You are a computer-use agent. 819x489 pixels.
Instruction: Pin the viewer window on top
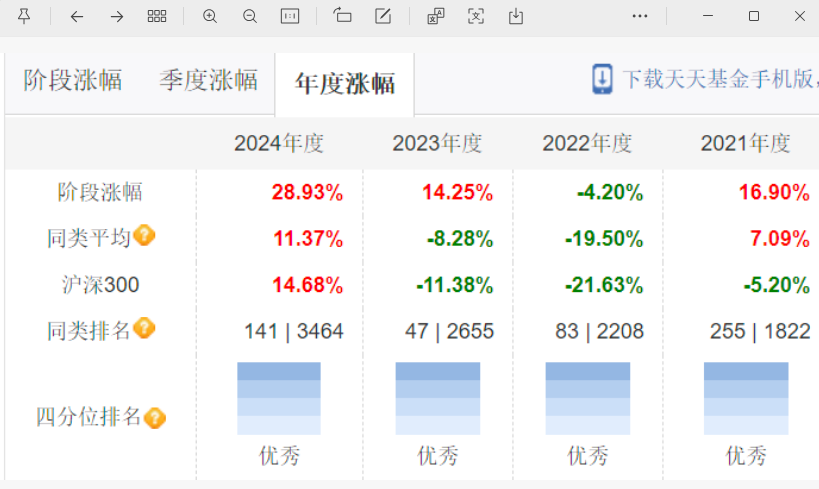tap(24, 16)
